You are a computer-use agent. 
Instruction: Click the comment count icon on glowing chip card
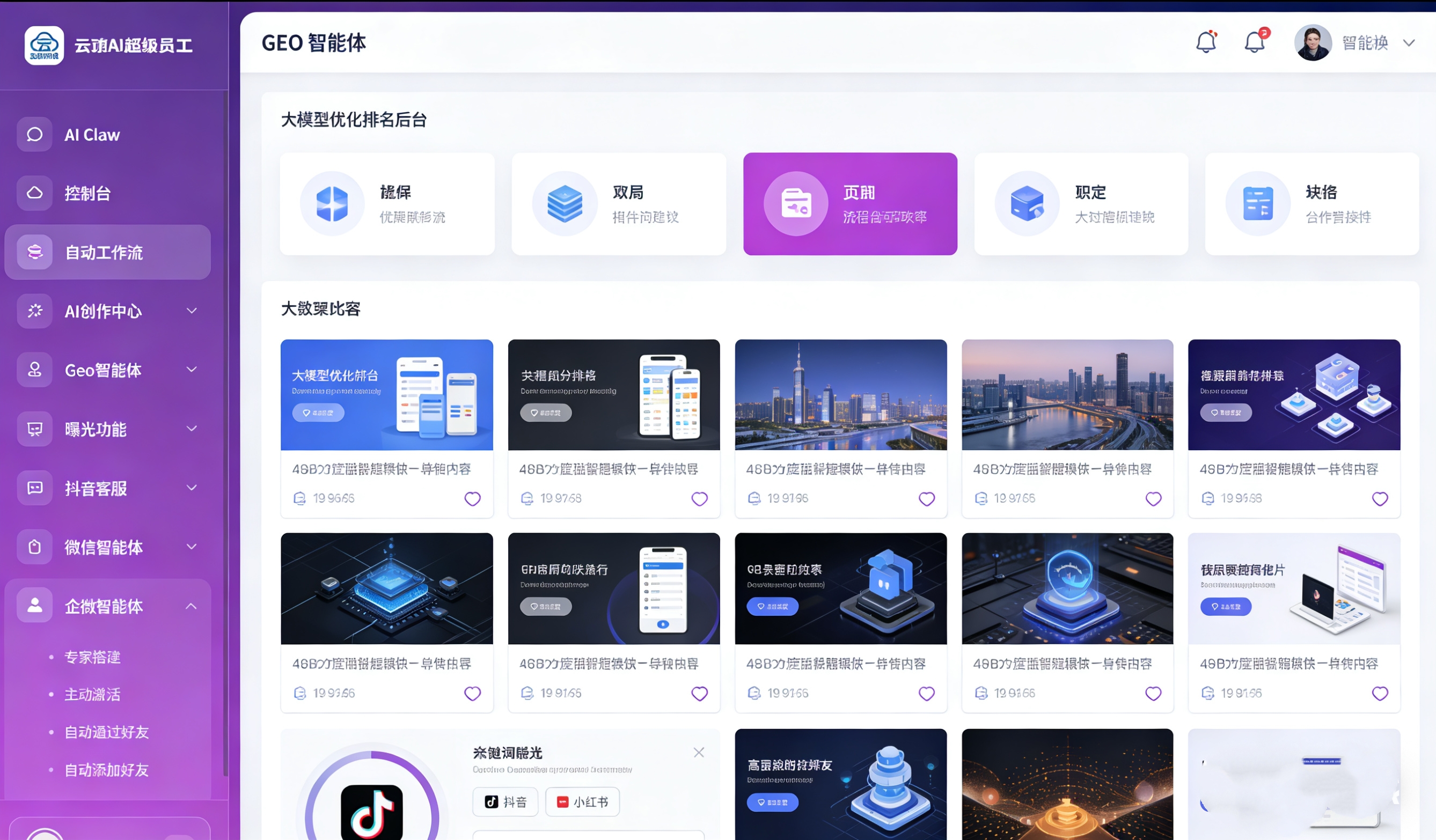(300, 694)
